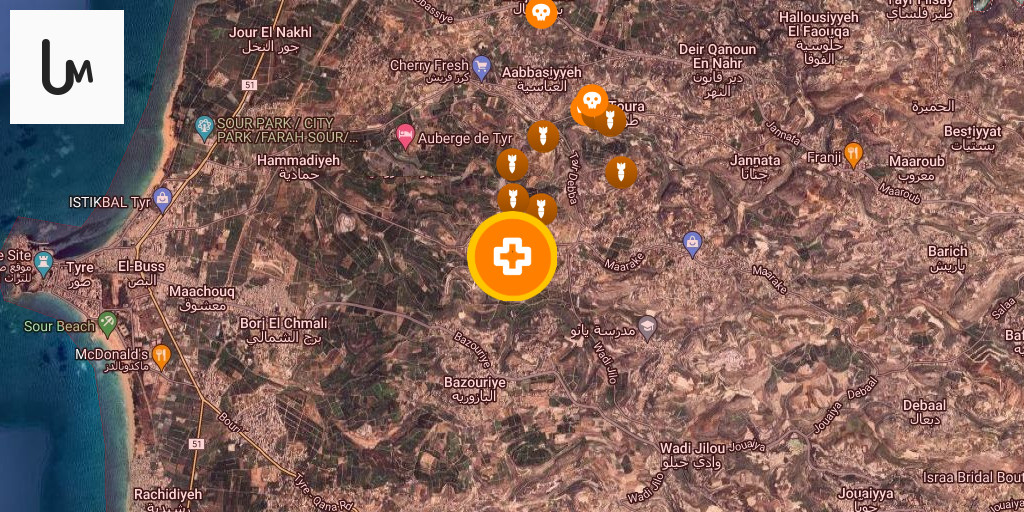Click the large orange medical cross marker
The height and width of the screenshot is (512, 1024).
click(512, 257)
